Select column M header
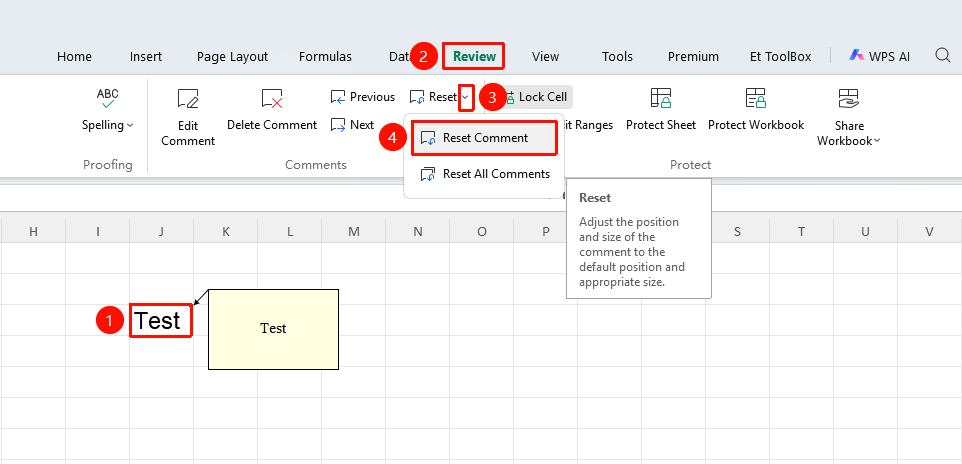 tap(353, 231)
